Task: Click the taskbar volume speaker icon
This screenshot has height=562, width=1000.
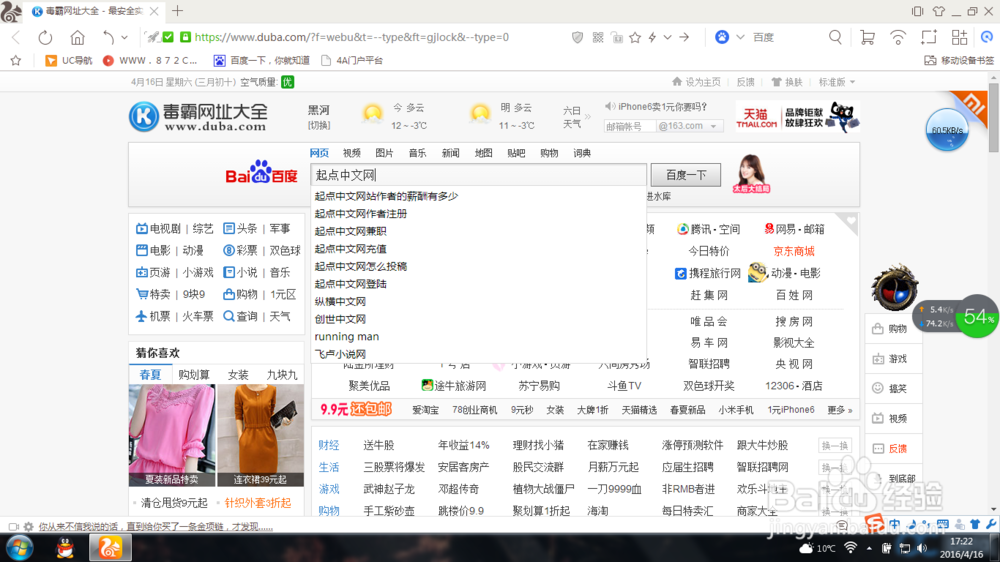Action: click(x=922, y=548)
